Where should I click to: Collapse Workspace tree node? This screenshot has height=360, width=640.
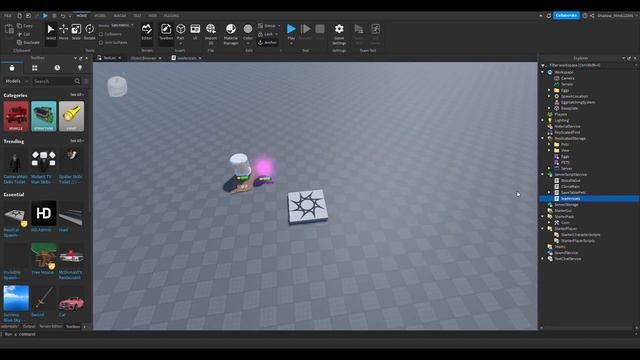pyautogui.click(x=543, y=72)
